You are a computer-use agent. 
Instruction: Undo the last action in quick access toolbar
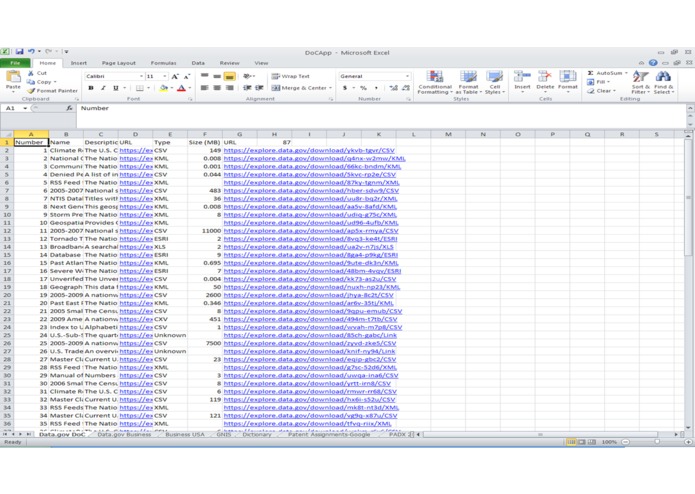[x=31, y=52]
